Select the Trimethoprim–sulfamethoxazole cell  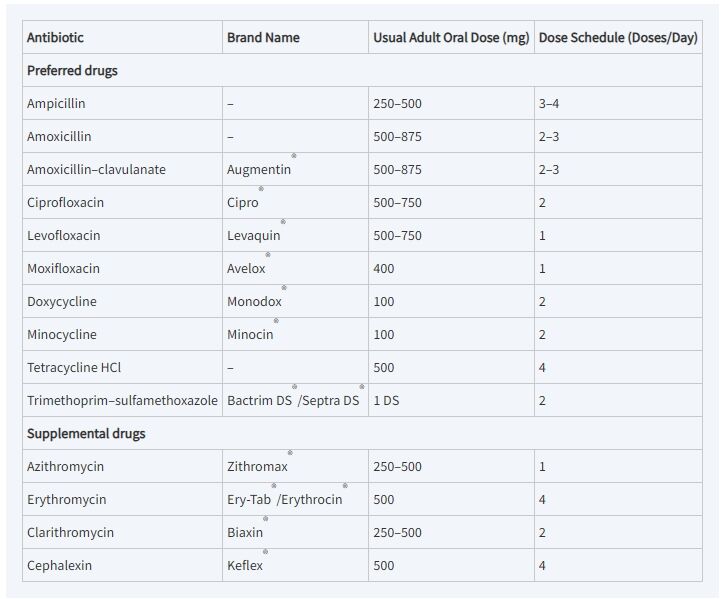coord(122,400)
